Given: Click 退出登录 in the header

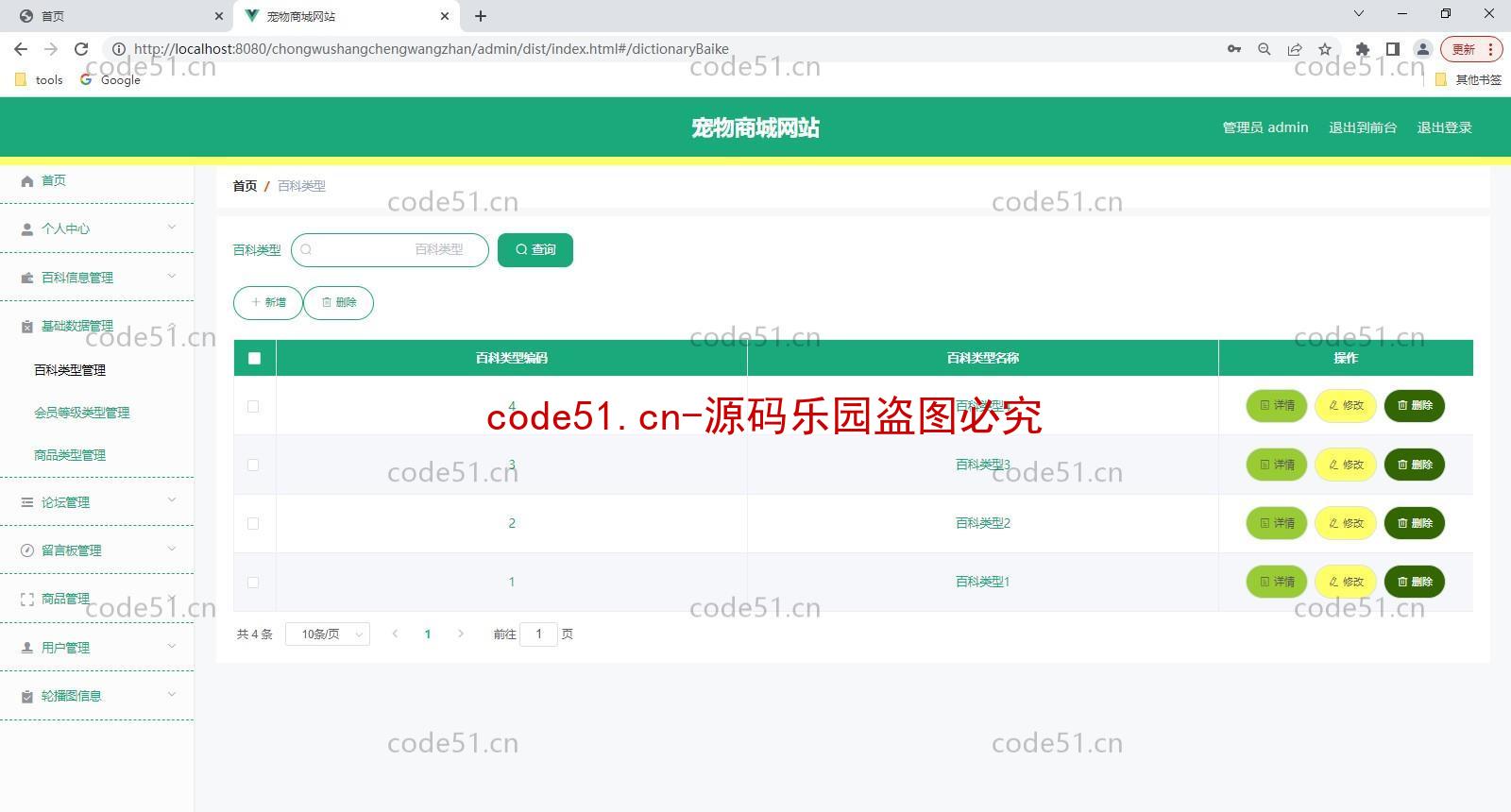Looking at the screenshot, I should coord(1444,127).
